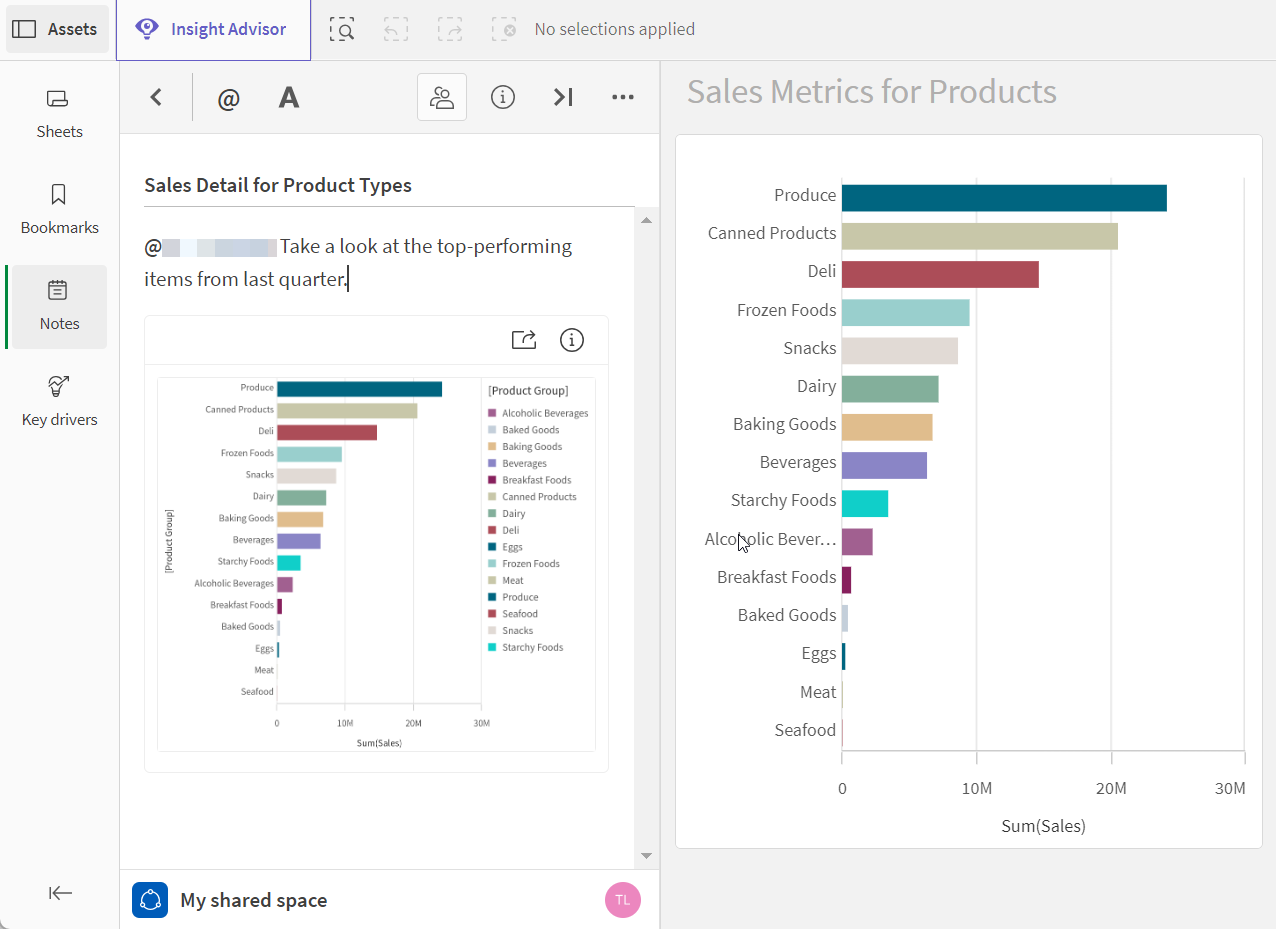Open the Sheets panel
Image resolution: width=1276 pixels, height=929 pixels.
point(59,114)
